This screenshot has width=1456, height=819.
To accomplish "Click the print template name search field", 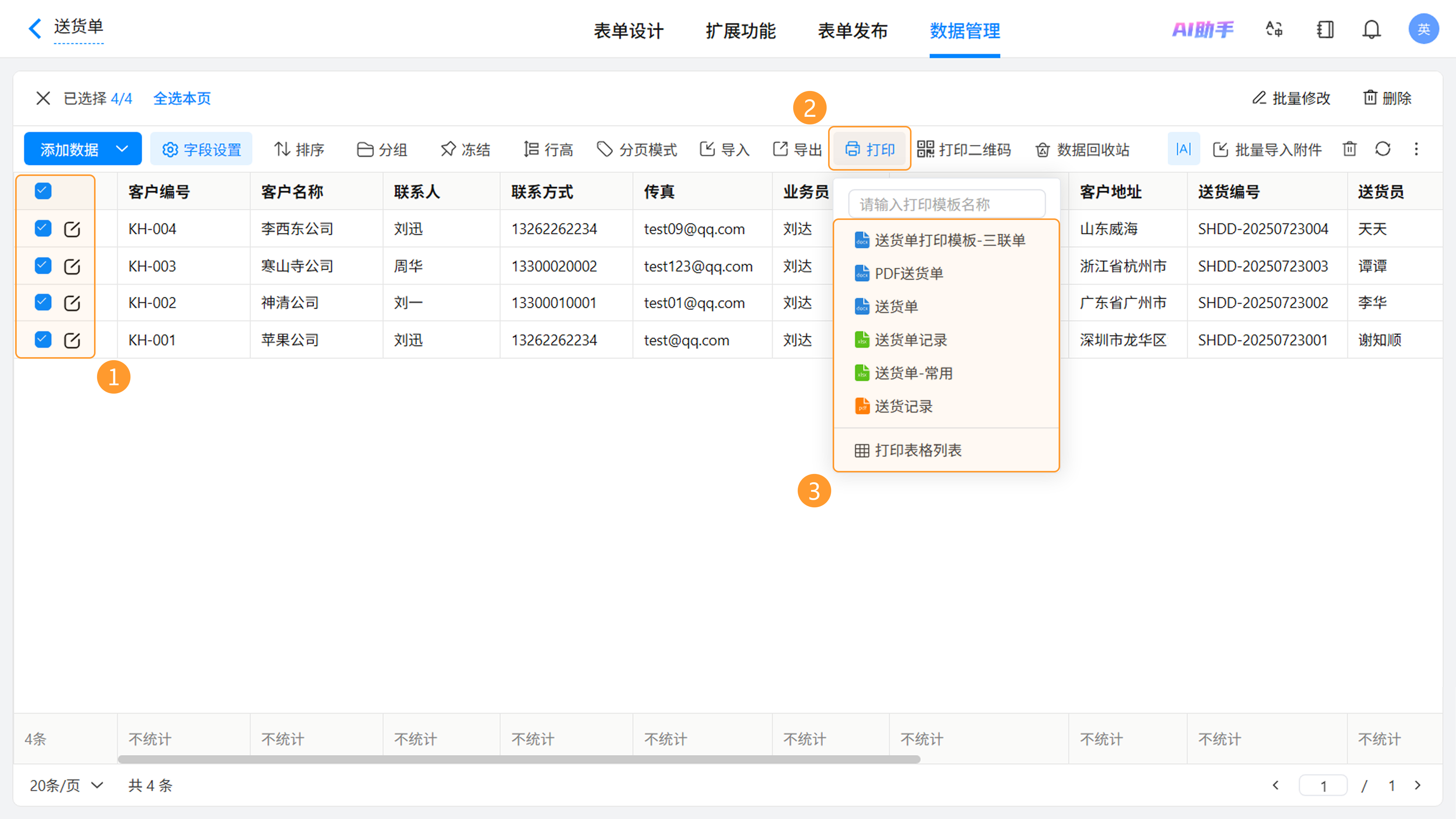I will pos(947,204).
